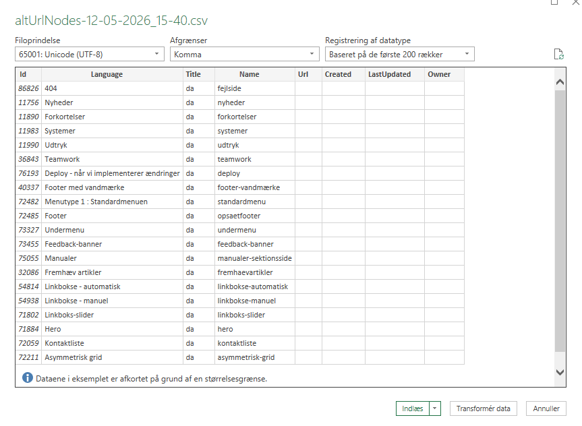Click the info icon beside truncation notice
The image size is (582, 426).
coord(27,378)
